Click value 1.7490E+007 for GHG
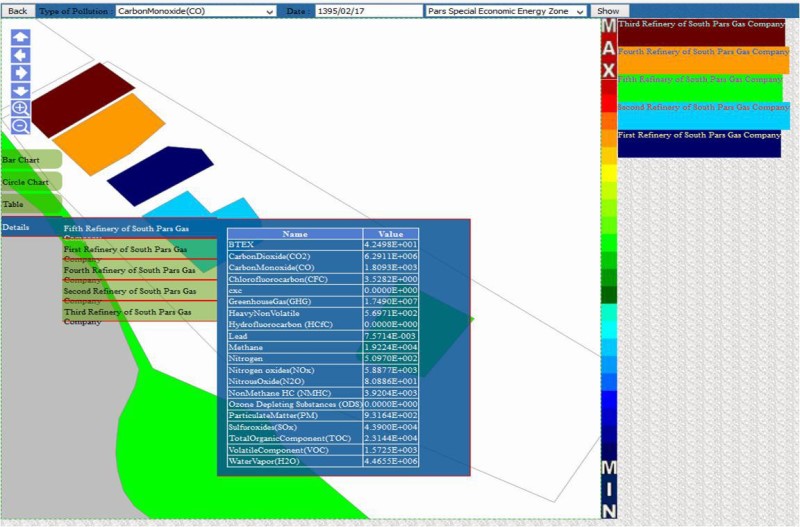This screenshot has height=527, width=800. click(x=391, y=301)
